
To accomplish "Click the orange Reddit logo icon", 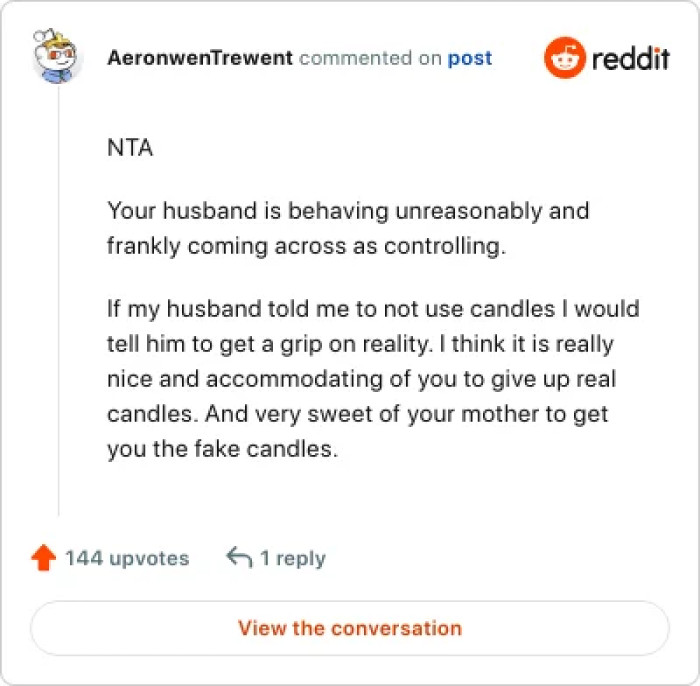I will point(563,58).
